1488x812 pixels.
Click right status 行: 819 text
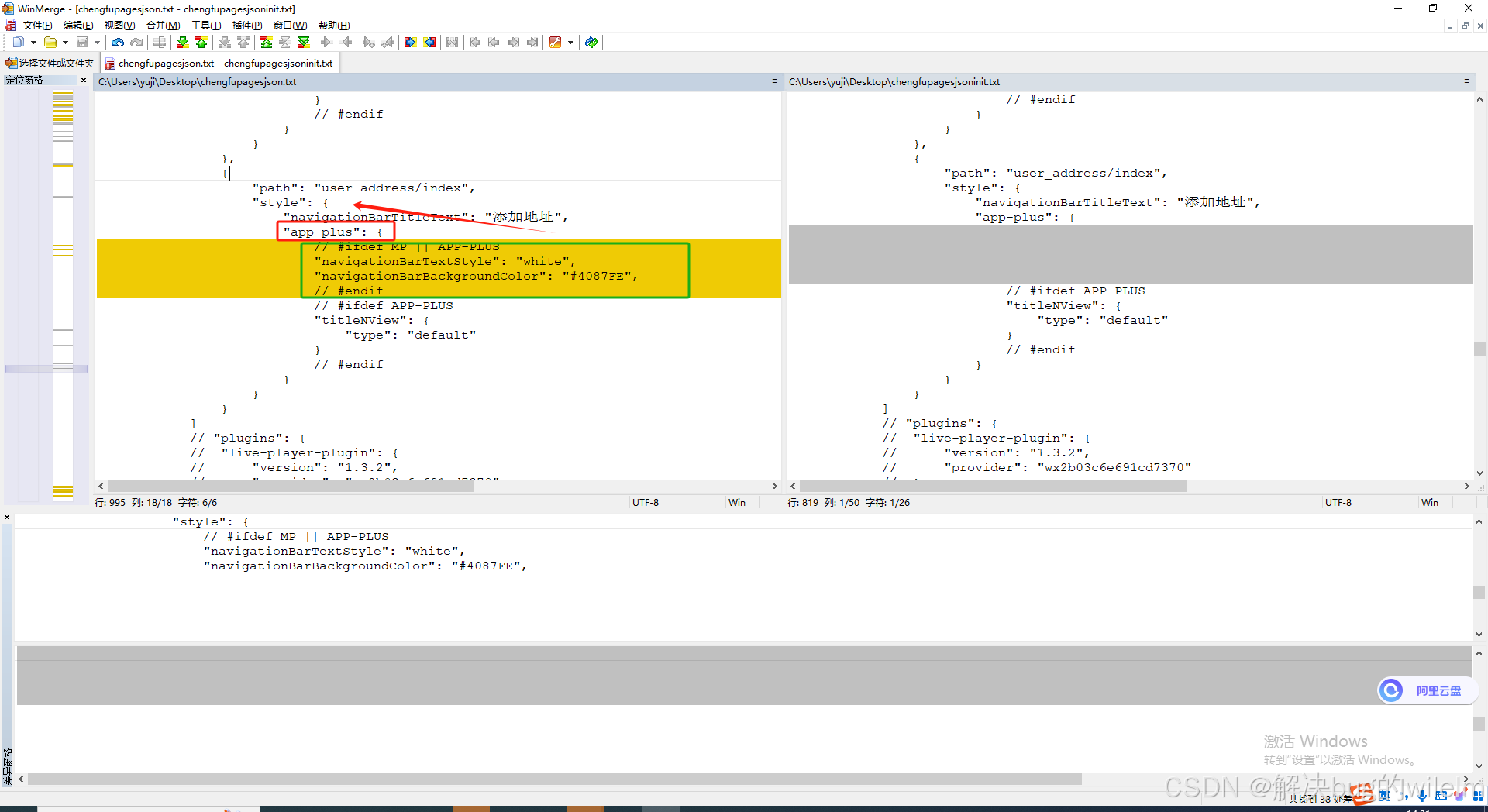[x=803, y=503]
